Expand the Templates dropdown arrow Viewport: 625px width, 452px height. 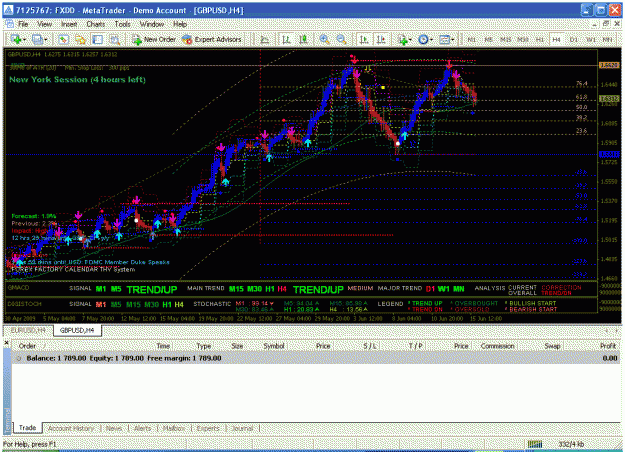(x=452, y=40)
